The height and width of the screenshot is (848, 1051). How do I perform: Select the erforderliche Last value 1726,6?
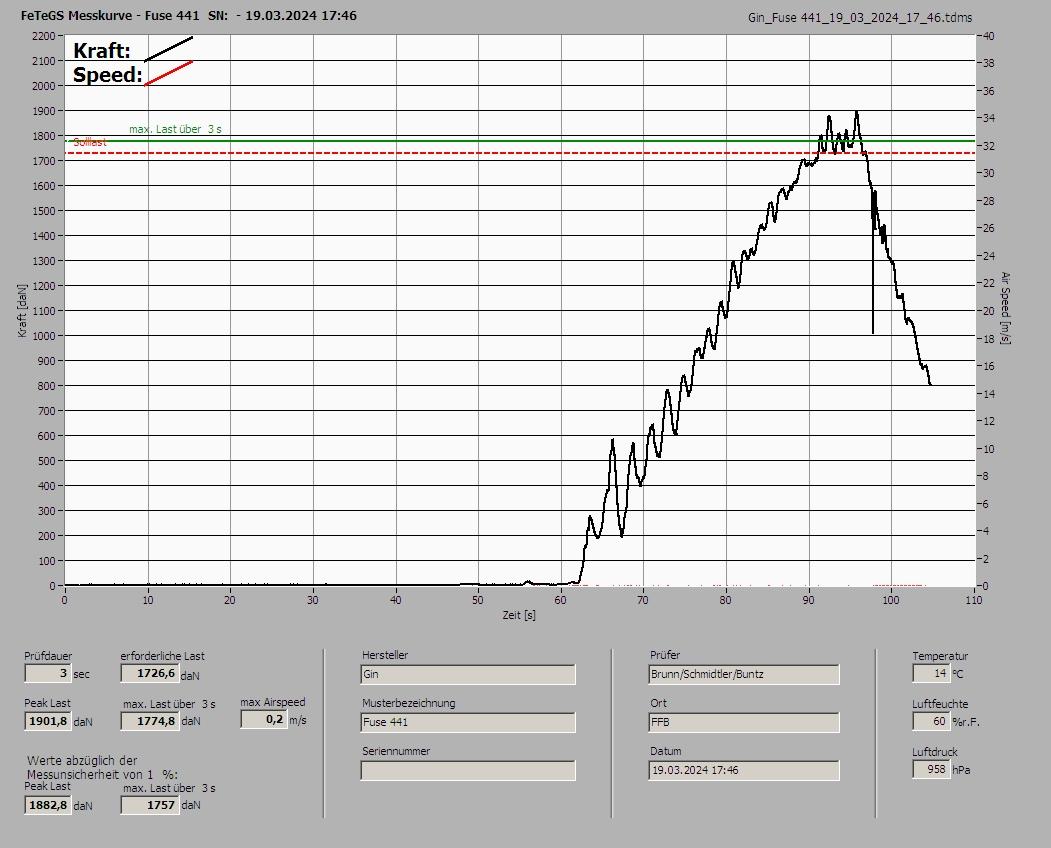[149, 673]
